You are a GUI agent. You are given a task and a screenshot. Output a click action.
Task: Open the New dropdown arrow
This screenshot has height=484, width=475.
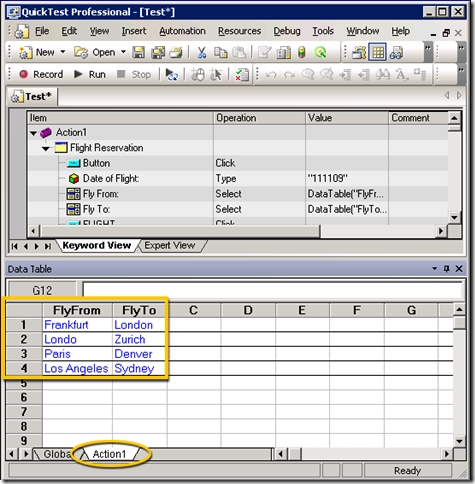tap(63, 52)
